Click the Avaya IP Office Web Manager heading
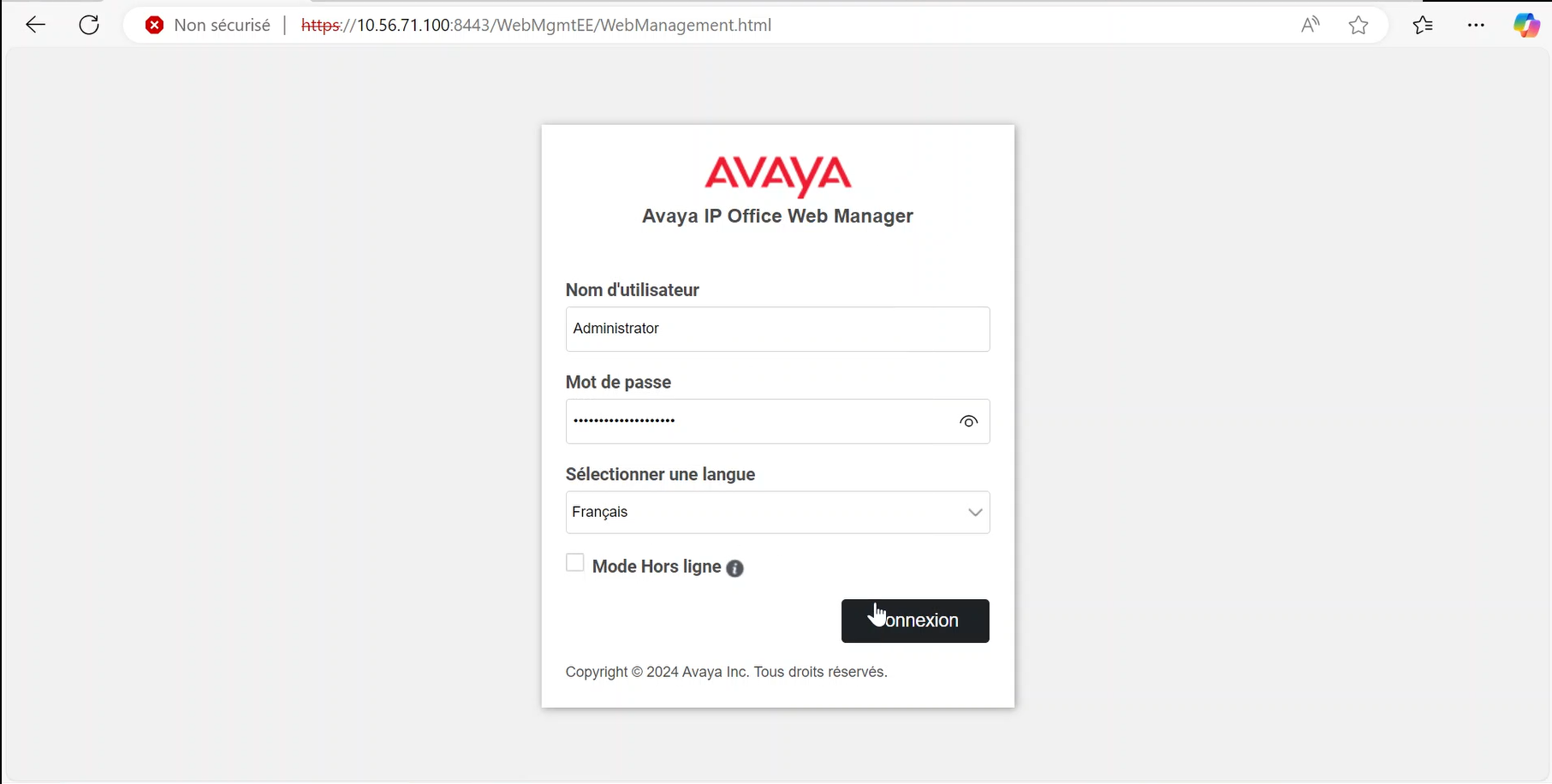This screenshot has width=1552, height=784. click(x=777, y=216)
